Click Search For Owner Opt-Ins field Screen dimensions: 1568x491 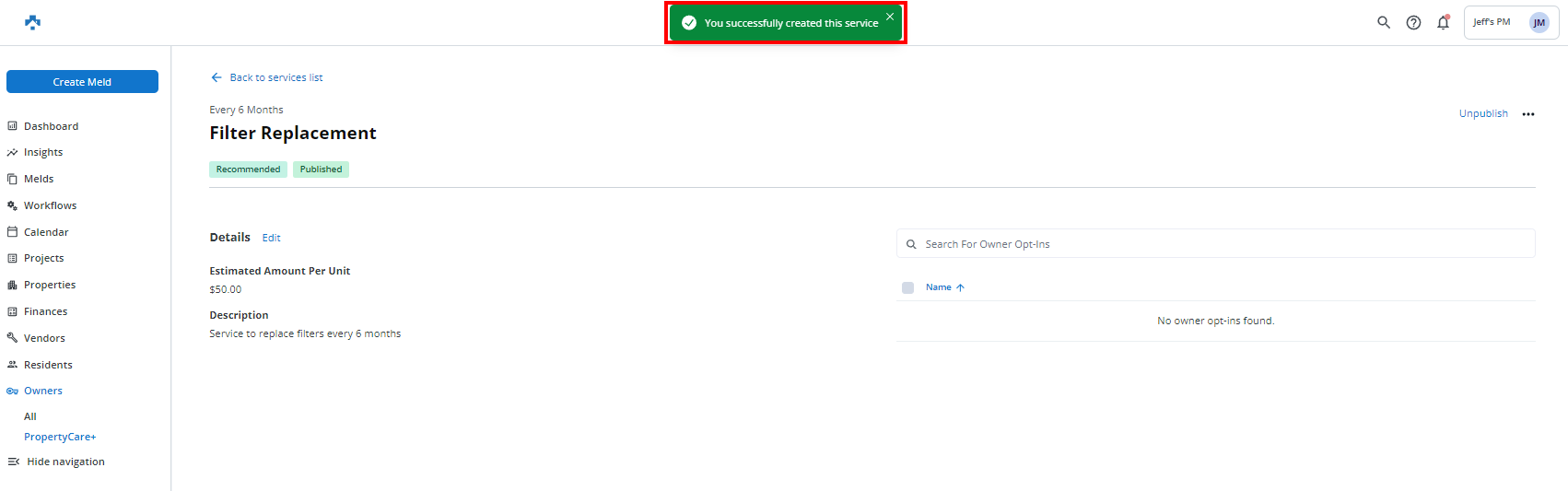(1216, 244)
